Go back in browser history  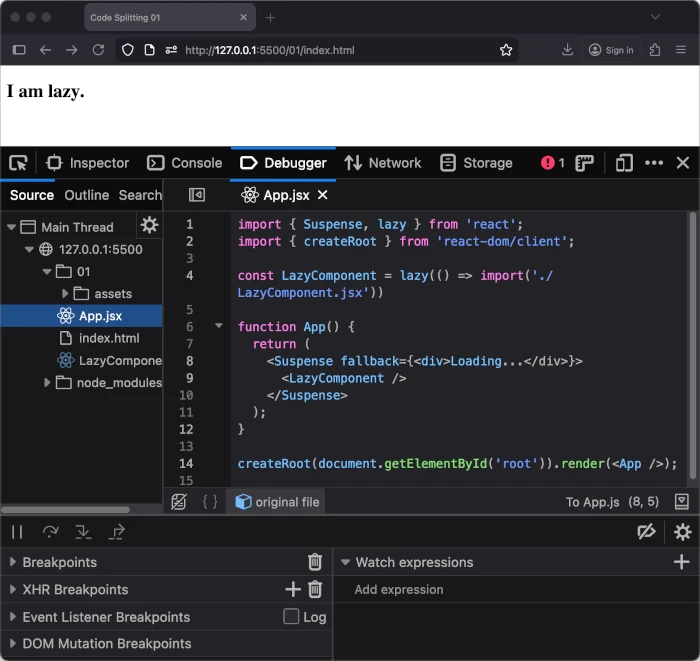pyautogui.click(x=46, y=50)
